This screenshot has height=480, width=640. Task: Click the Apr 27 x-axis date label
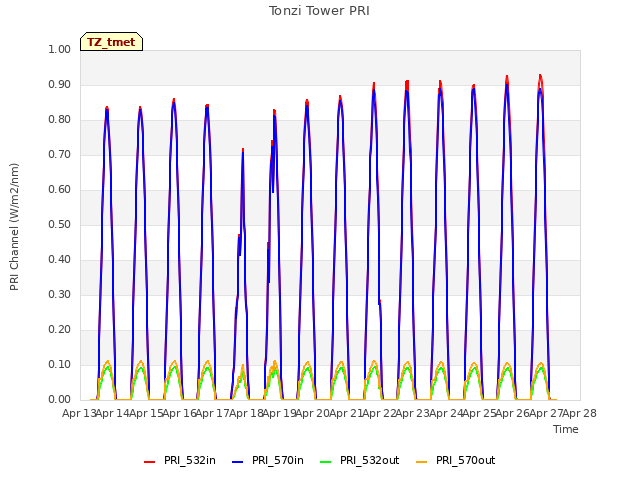(546, 413)
